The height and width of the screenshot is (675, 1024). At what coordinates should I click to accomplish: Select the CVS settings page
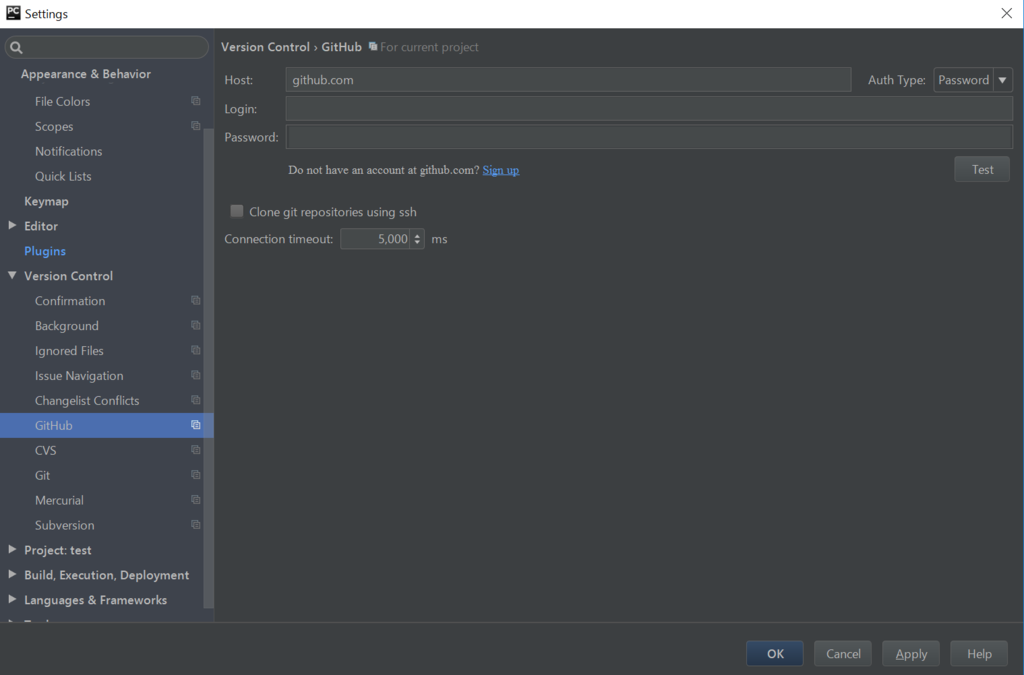46,450
